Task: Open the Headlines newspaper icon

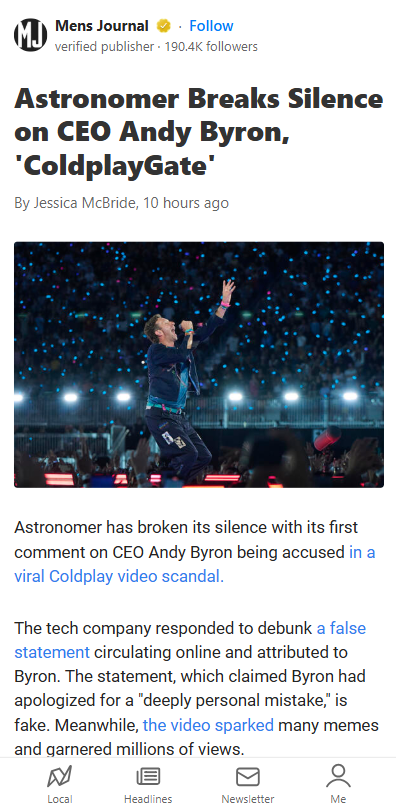Action: (148, 776)
